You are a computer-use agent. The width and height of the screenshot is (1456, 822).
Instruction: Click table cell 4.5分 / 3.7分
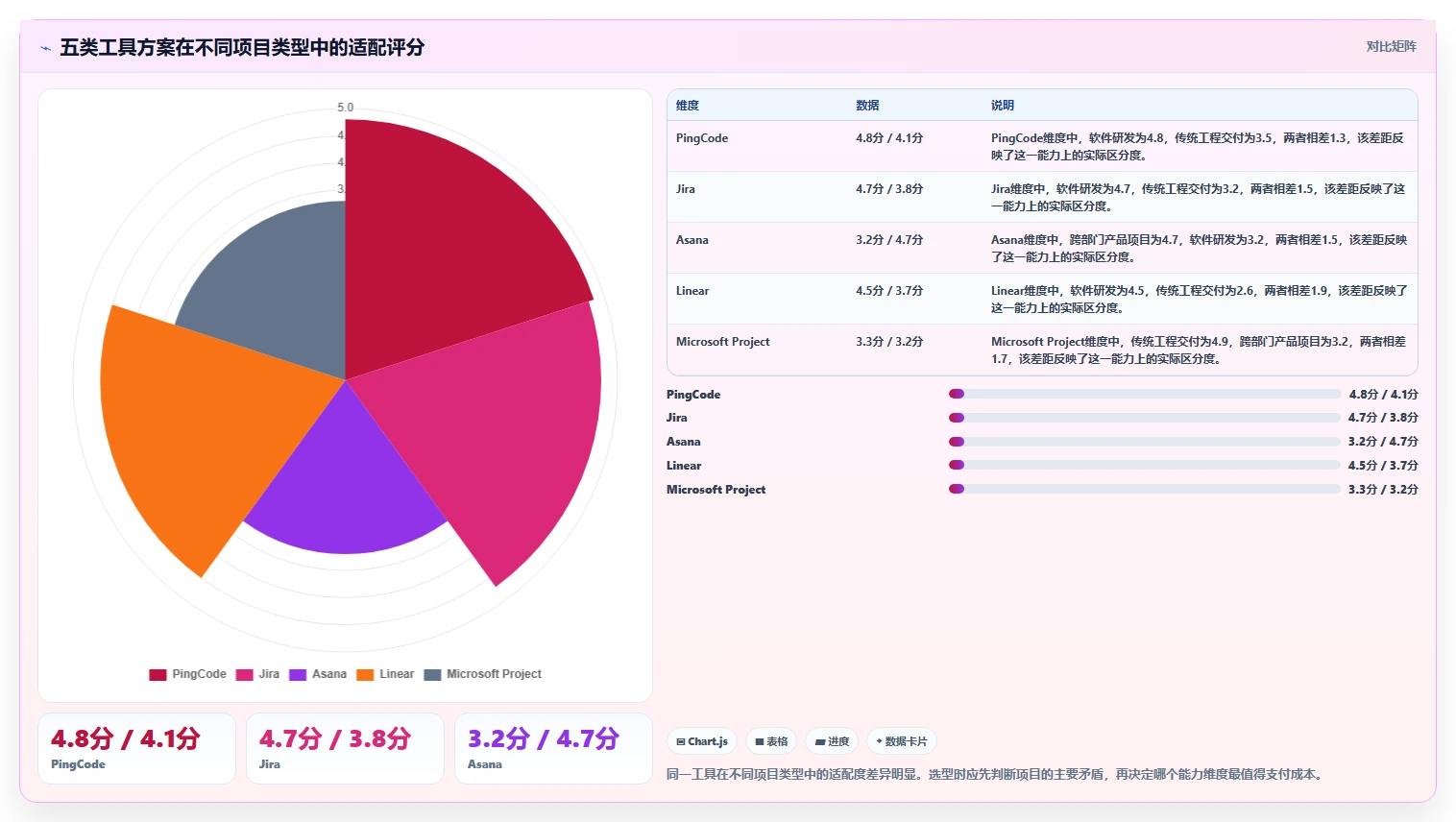coord(889,291)
